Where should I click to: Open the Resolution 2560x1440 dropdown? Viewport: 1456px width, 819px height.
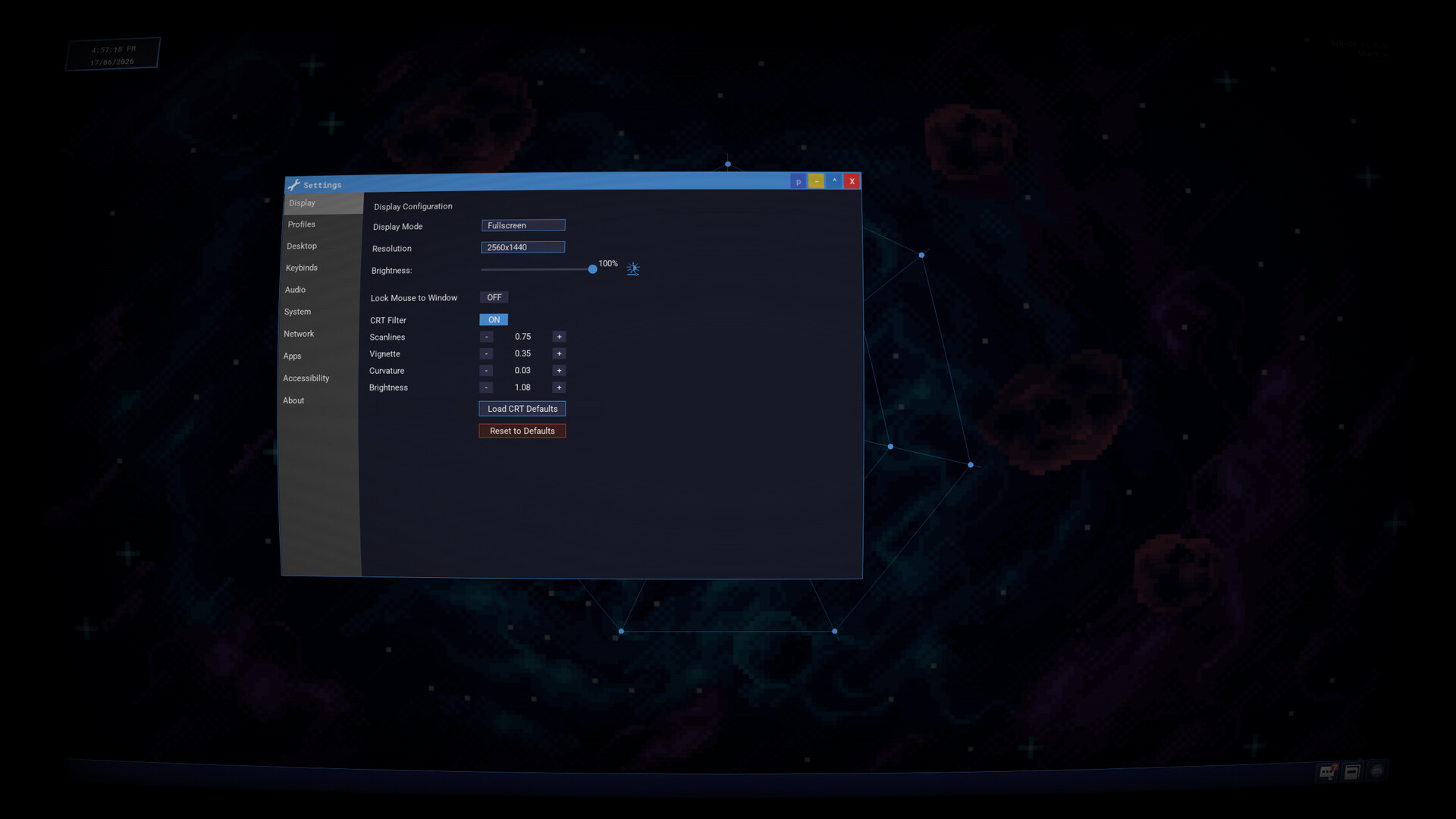pos(522,247)
